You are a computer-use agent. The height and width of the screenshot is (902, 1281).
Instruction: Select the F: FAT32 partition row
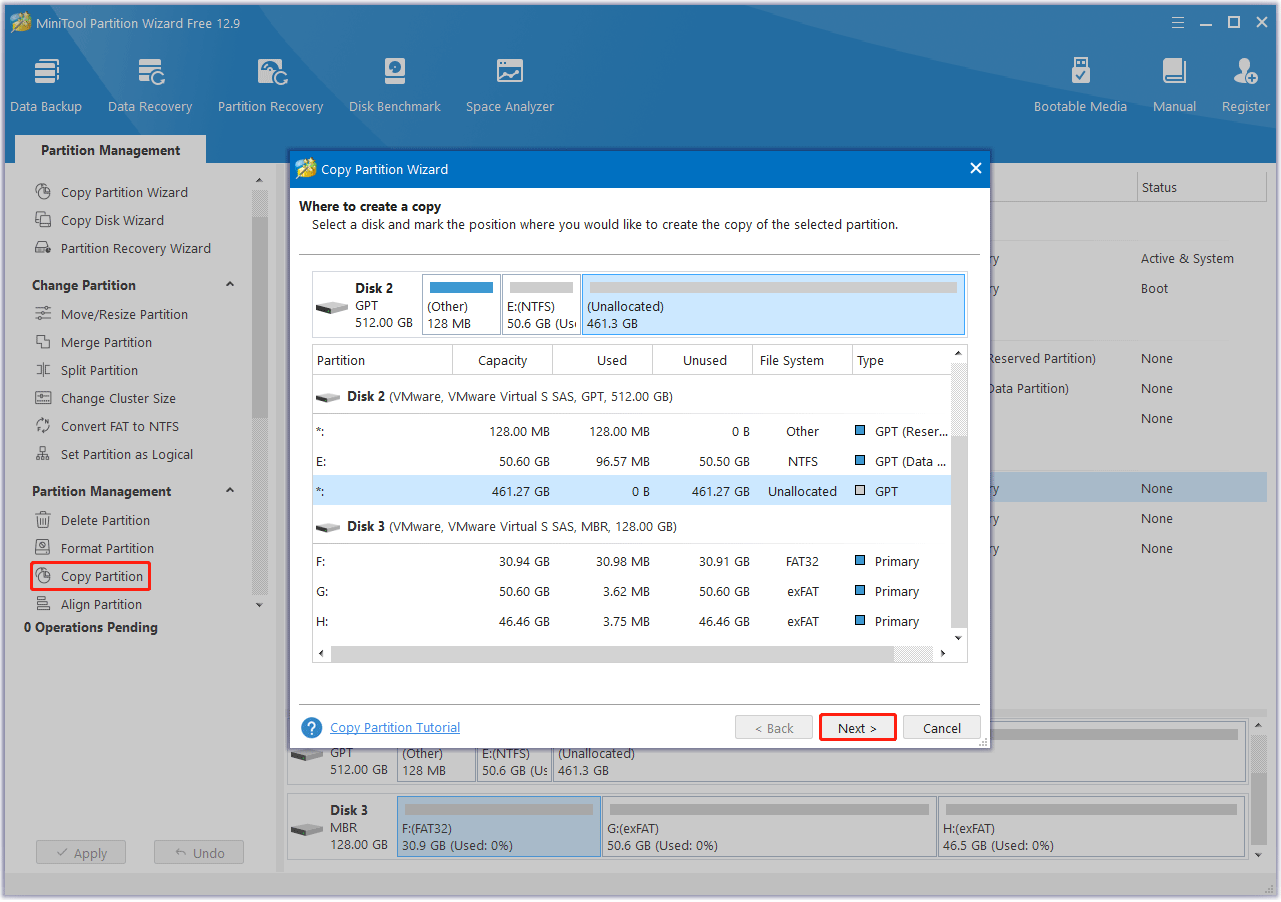tap(632, 561)
